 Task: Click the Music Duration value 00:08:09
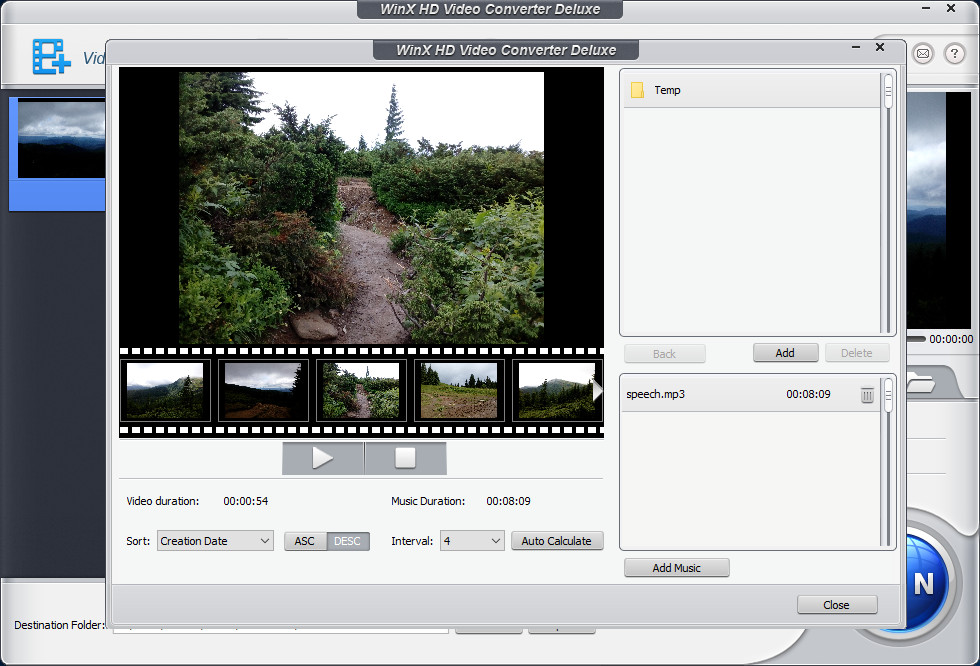pyautogui.click(x=509, y=501)
